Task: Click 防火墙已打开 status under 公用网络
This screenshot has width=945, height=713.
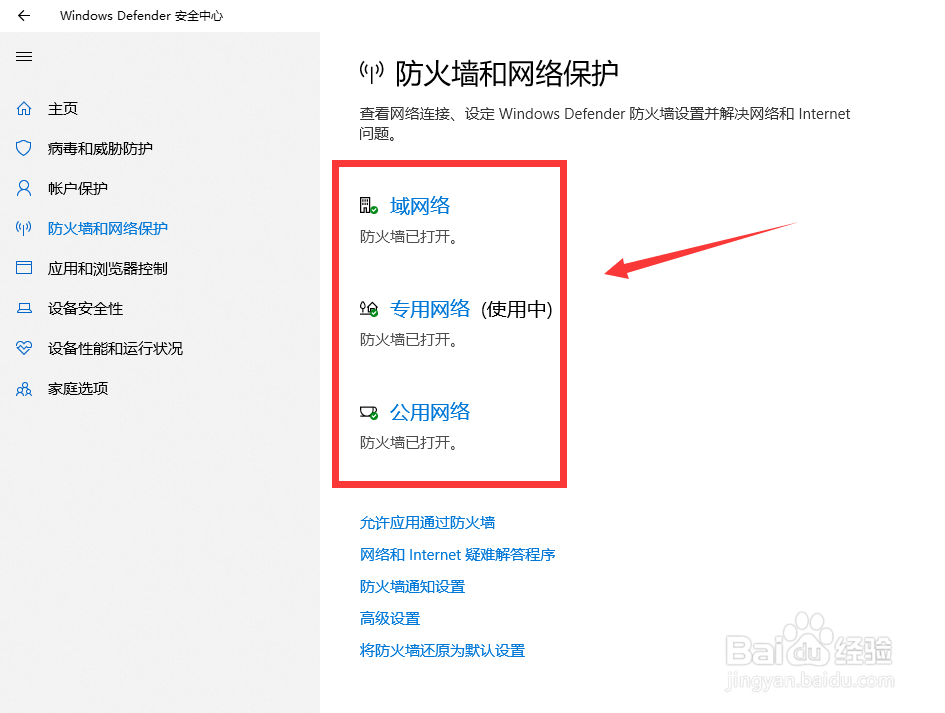Action: pos(409,443)
